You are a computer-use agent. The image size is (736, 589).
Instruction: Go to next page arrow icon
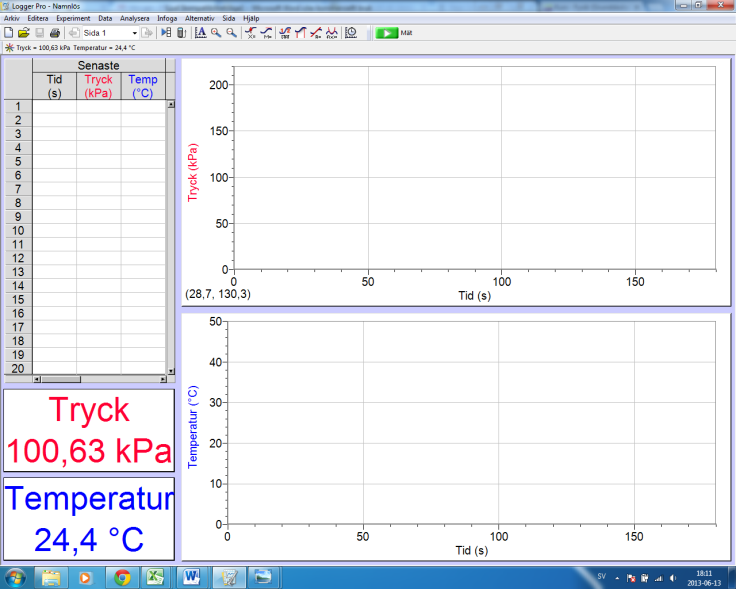147,33
